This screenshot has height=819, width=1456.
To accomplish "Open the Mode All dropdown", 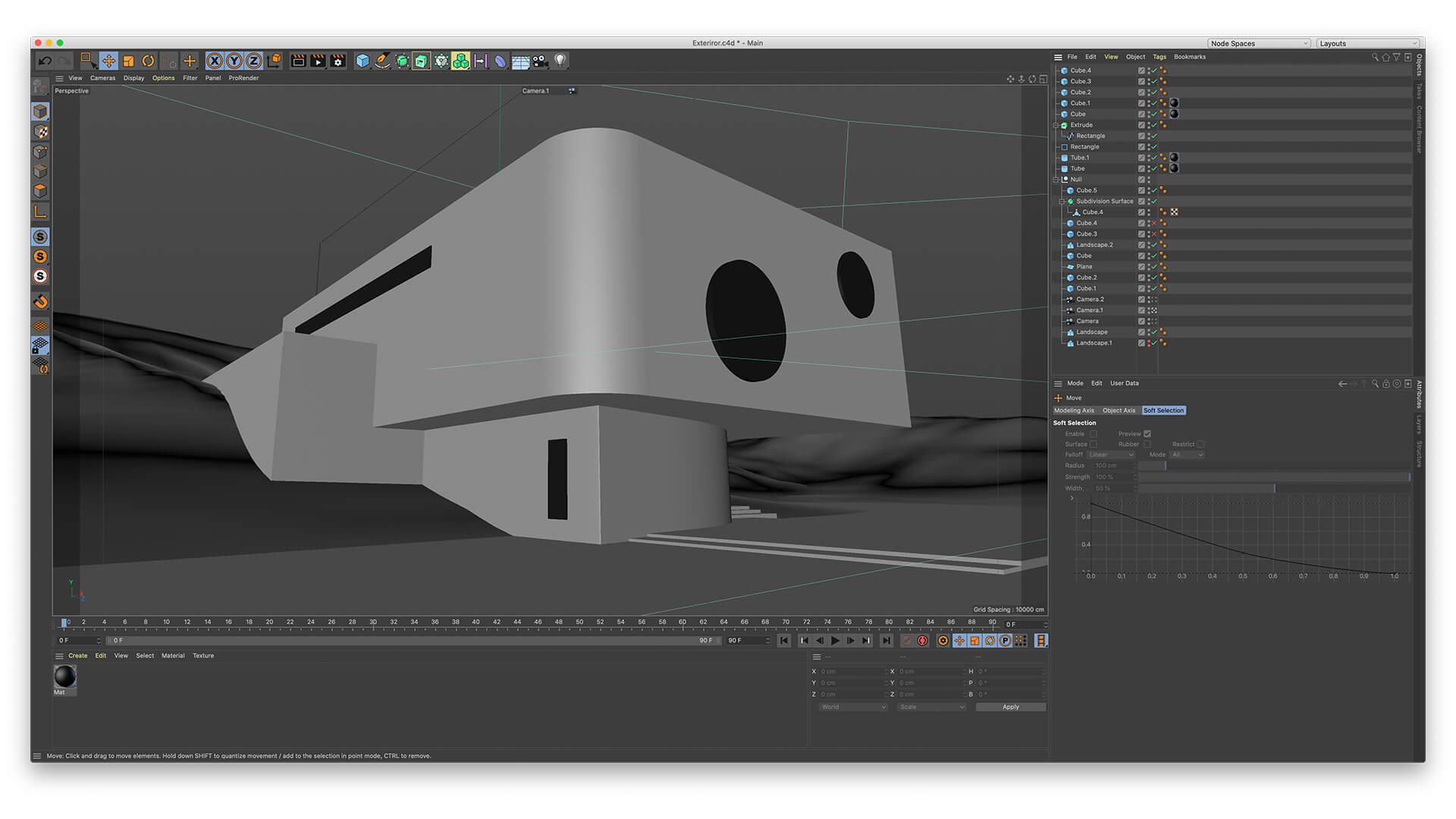I will pos(1187,455).
